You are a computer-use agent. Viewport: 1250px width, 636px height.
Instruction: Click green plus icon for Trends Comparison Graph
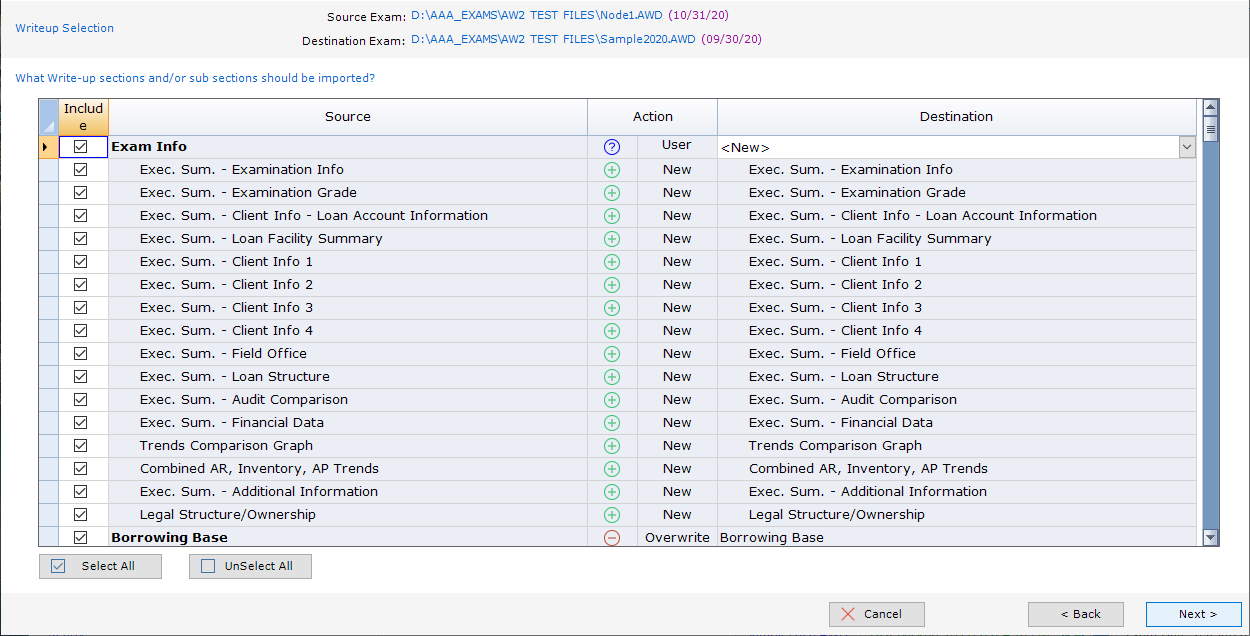coord(612,446)
